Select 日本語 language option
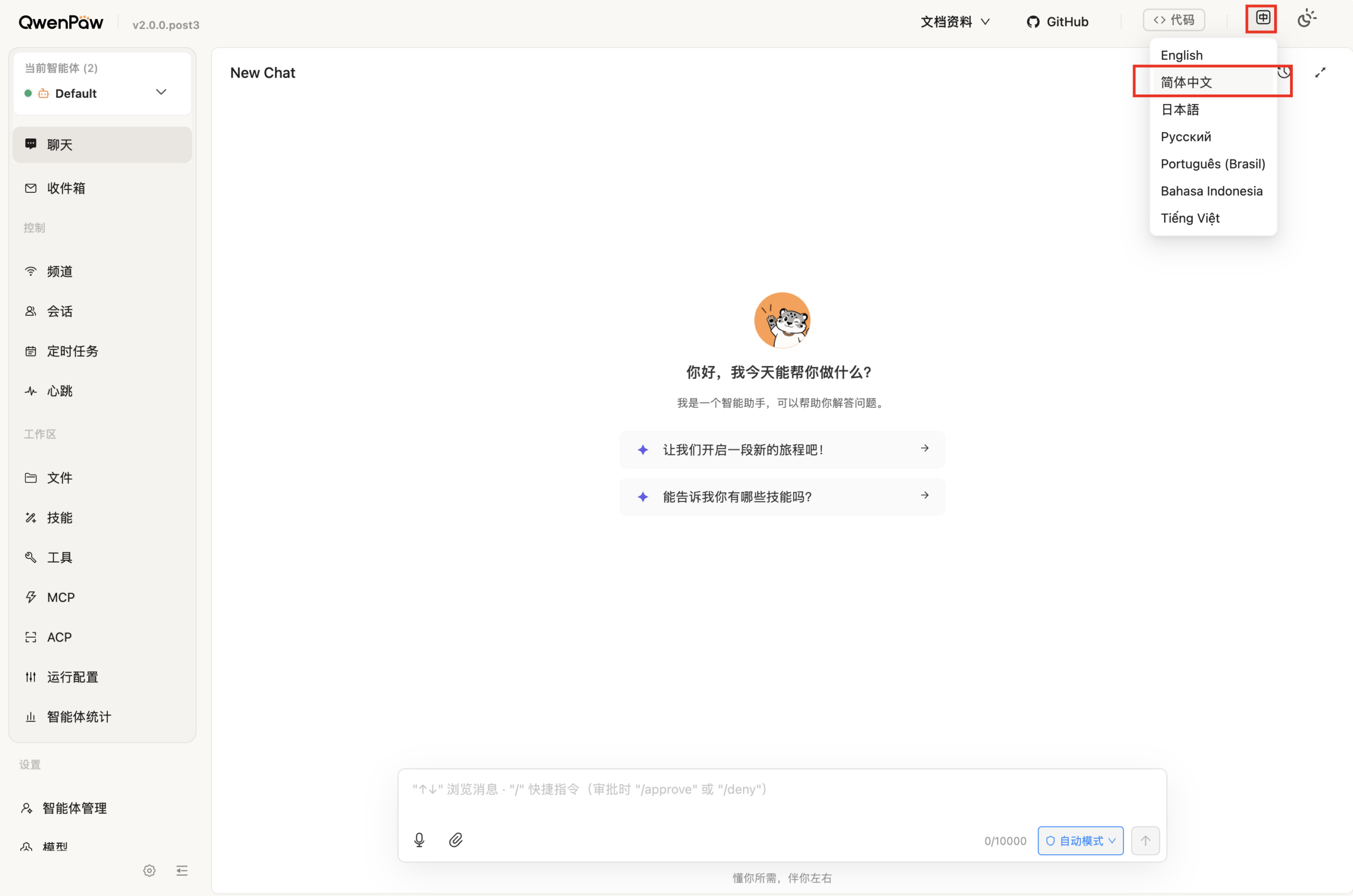 [x=1213, y=110]
